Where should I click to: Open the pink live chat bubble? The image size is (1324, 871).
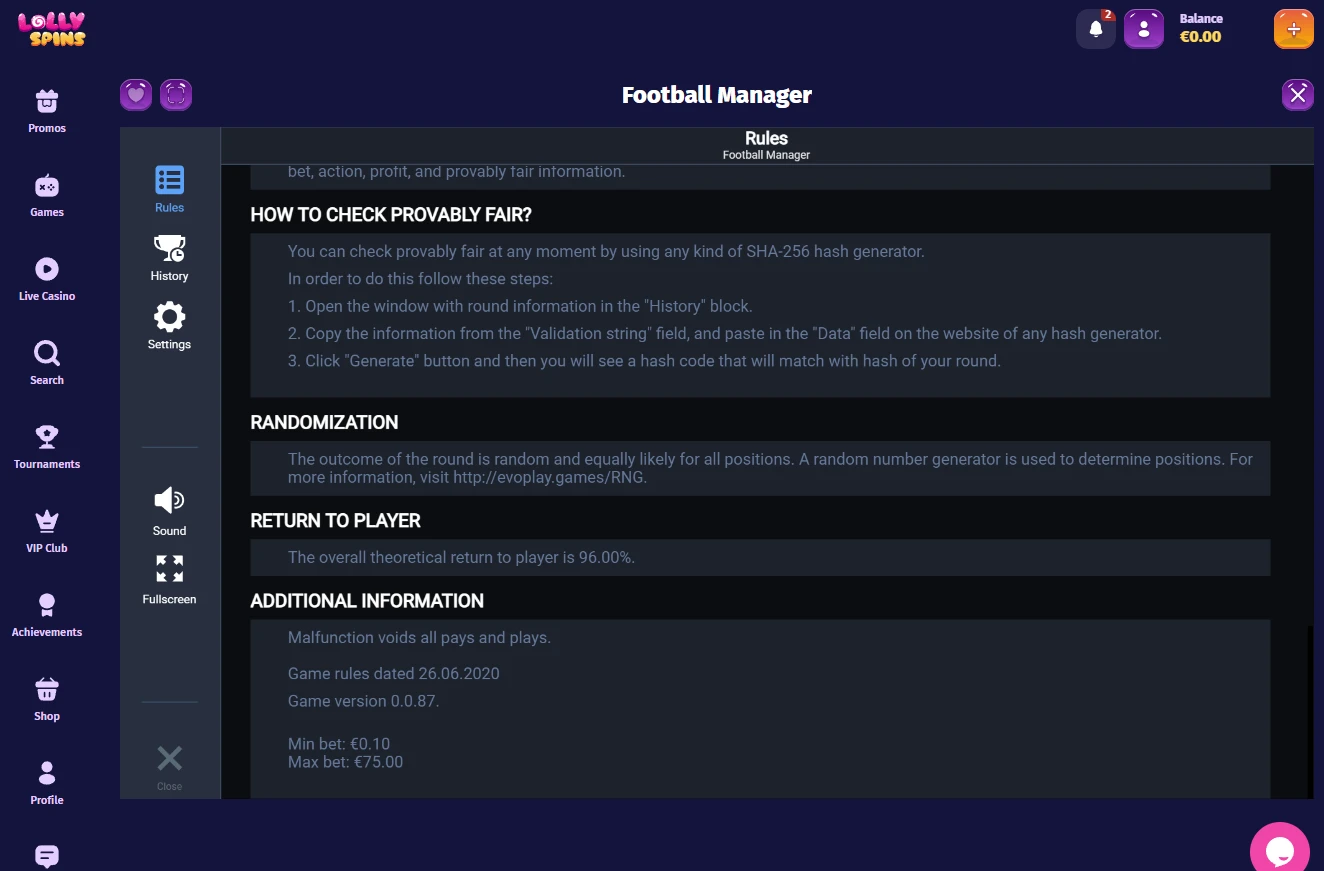coord(1280,850)
